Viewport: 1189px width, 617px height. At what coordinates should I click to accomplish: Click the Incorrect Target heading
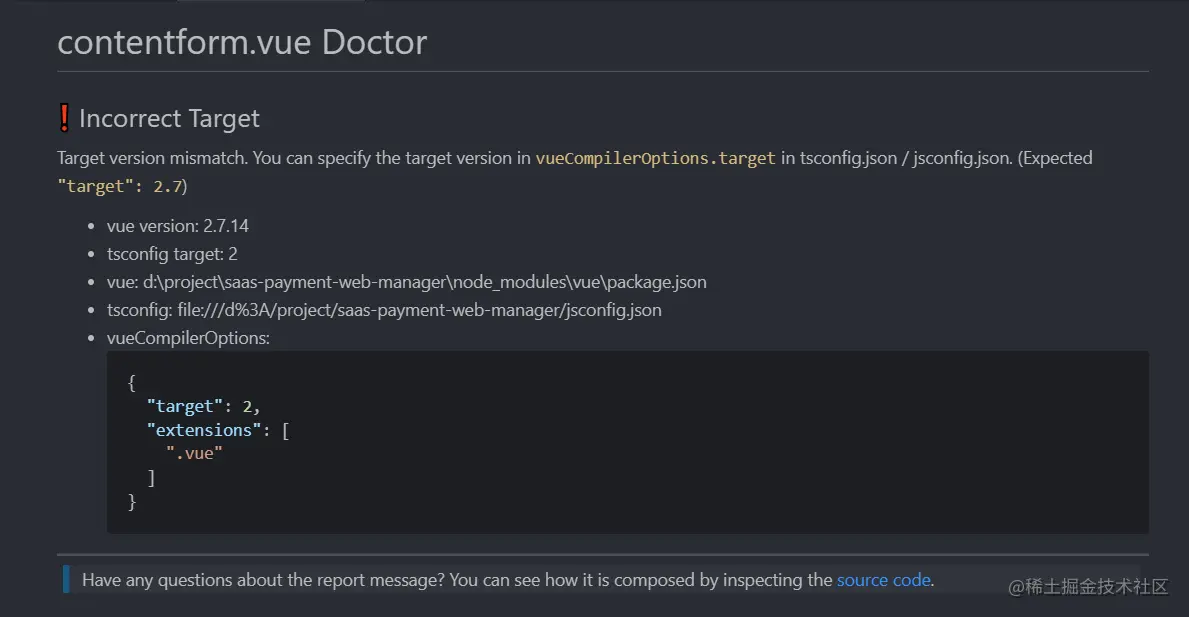tap(169, 118)
